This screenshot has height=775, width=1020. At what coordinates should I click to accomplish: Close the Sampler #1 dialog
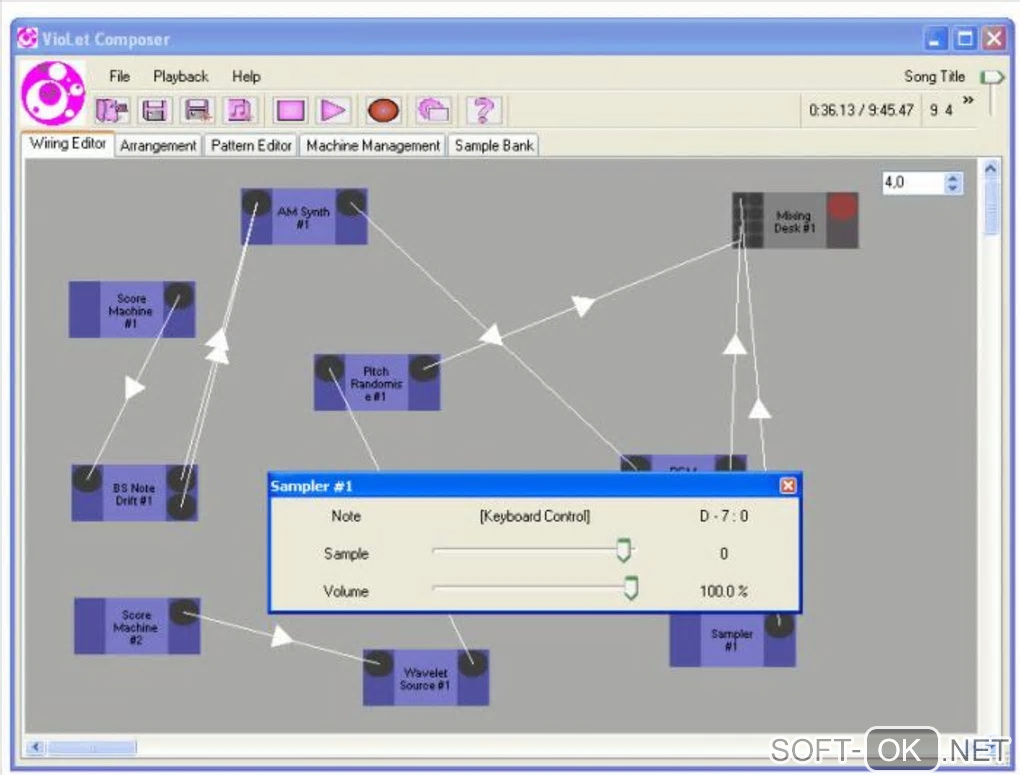click(788, 485)
